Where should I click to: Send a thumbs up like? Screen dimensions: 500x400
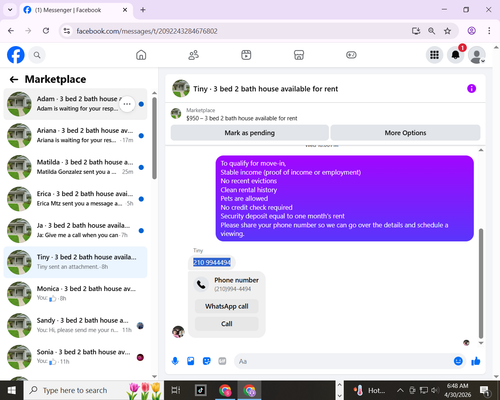476,361
